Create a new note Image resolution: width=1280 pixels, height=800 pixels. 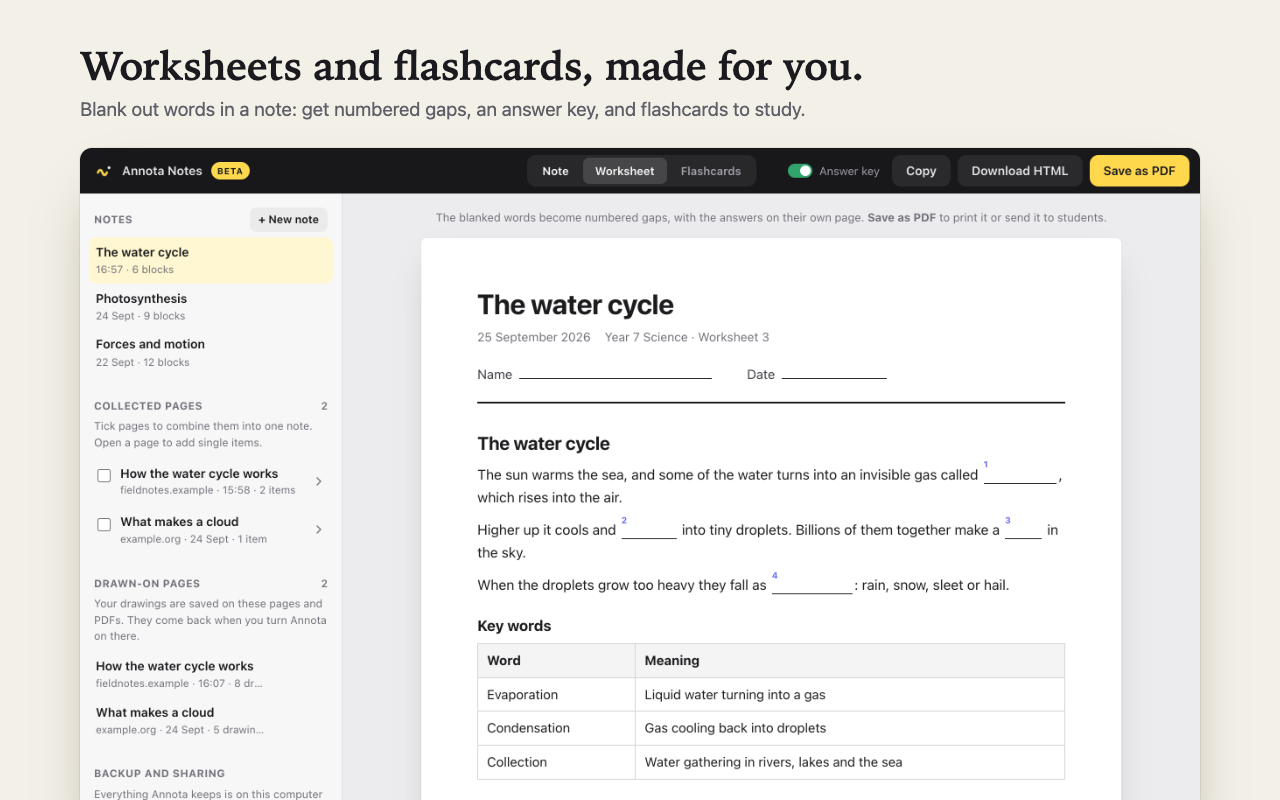(x=289, y=220)
